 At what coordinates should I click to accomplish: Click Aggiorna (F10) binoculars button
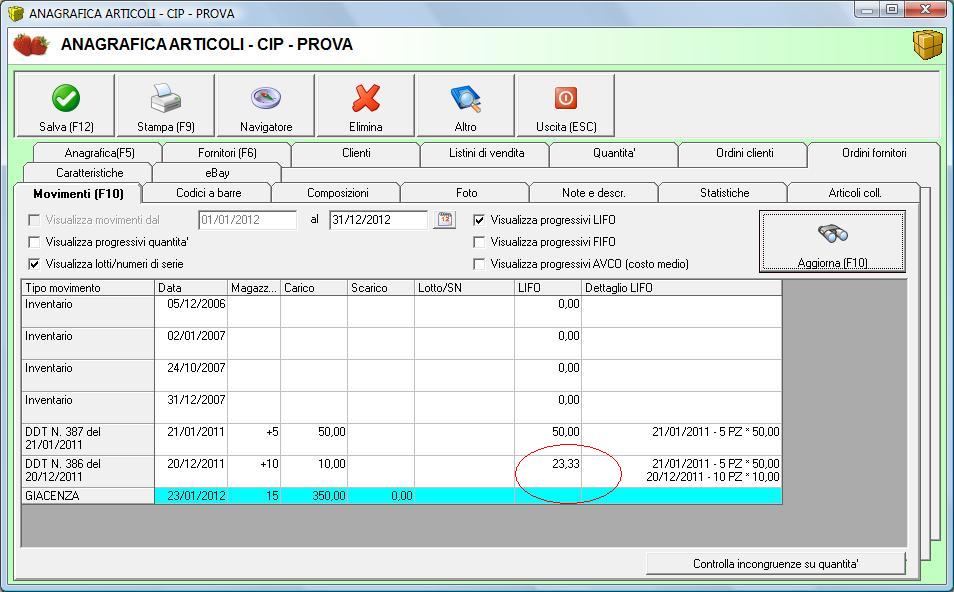point(832,242)
